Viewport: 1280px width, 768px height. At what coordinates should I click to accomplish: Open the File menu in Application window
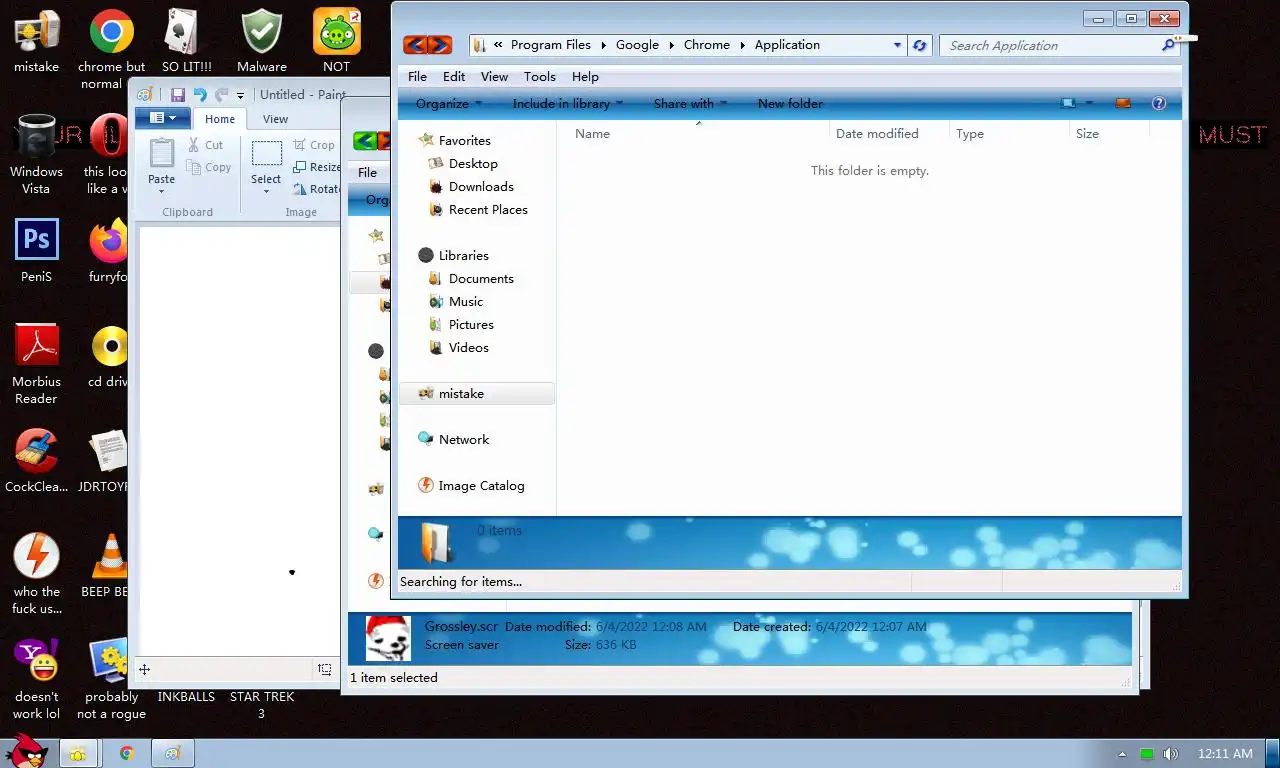pyautogui.click(x=417, y=76)
